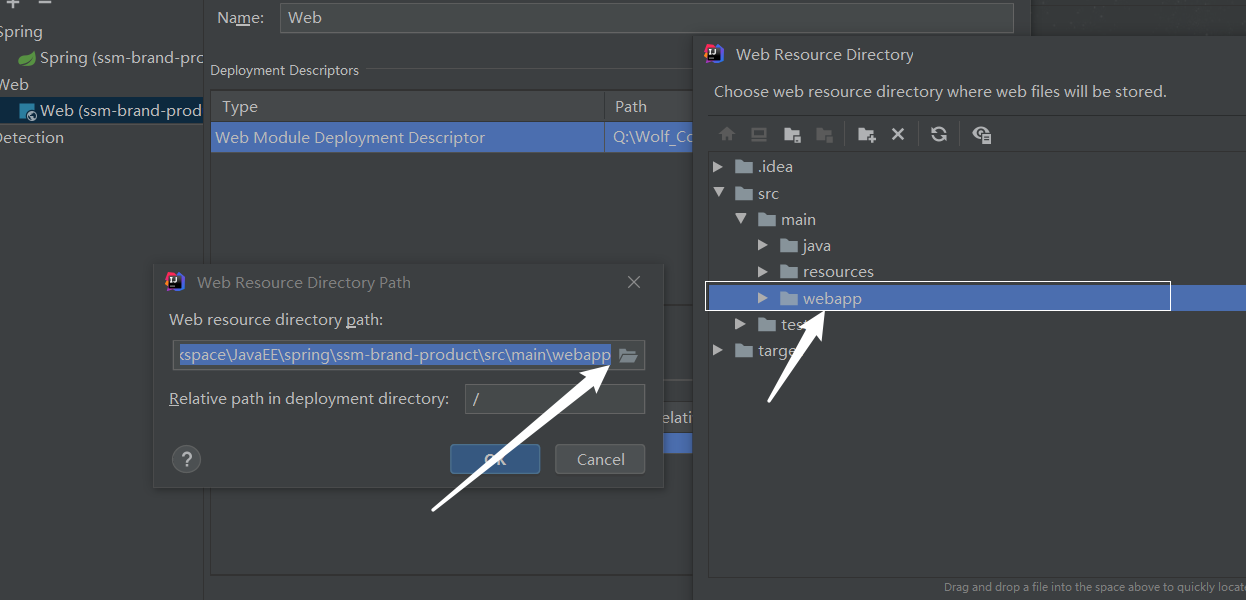Select the src folder in tree
The width and height of the screenshot is (1246, 600).
coord(768,193)
